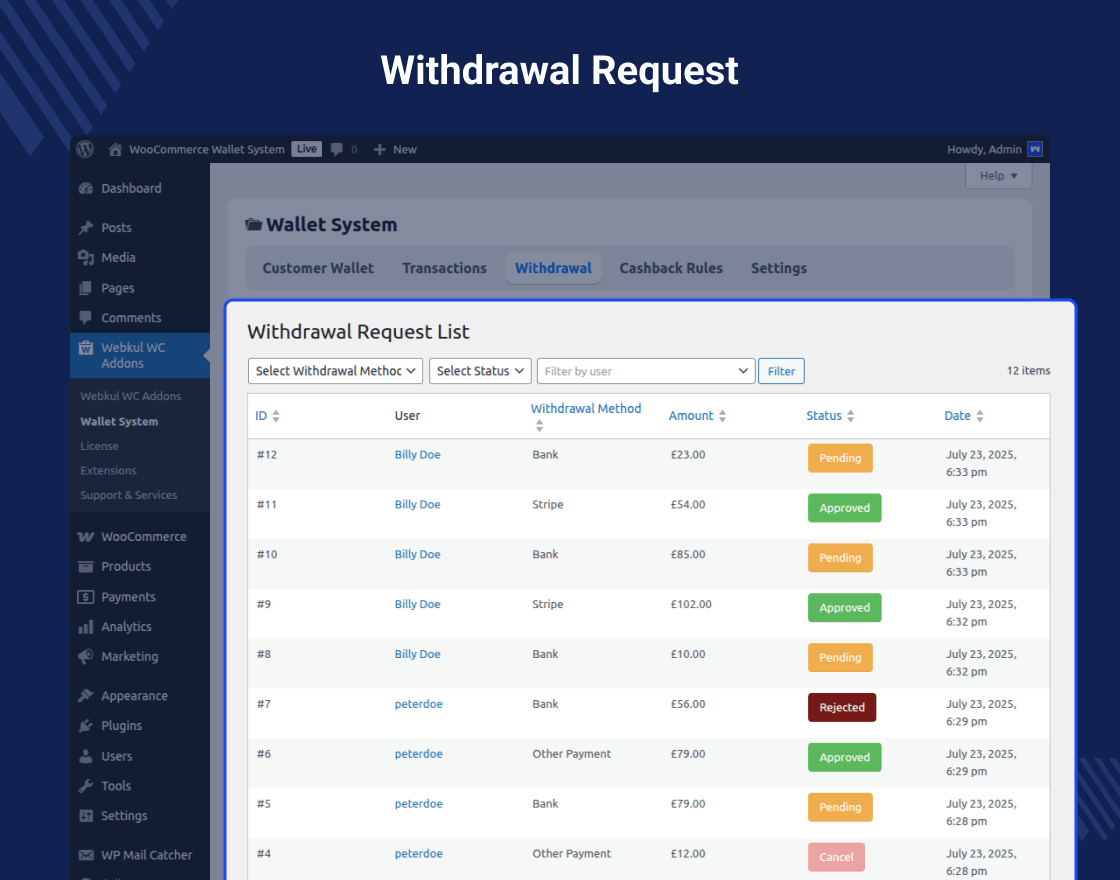Click the Users person icon
The image size is (1120, 880).
pyautogui.click(x=86, y=756)
